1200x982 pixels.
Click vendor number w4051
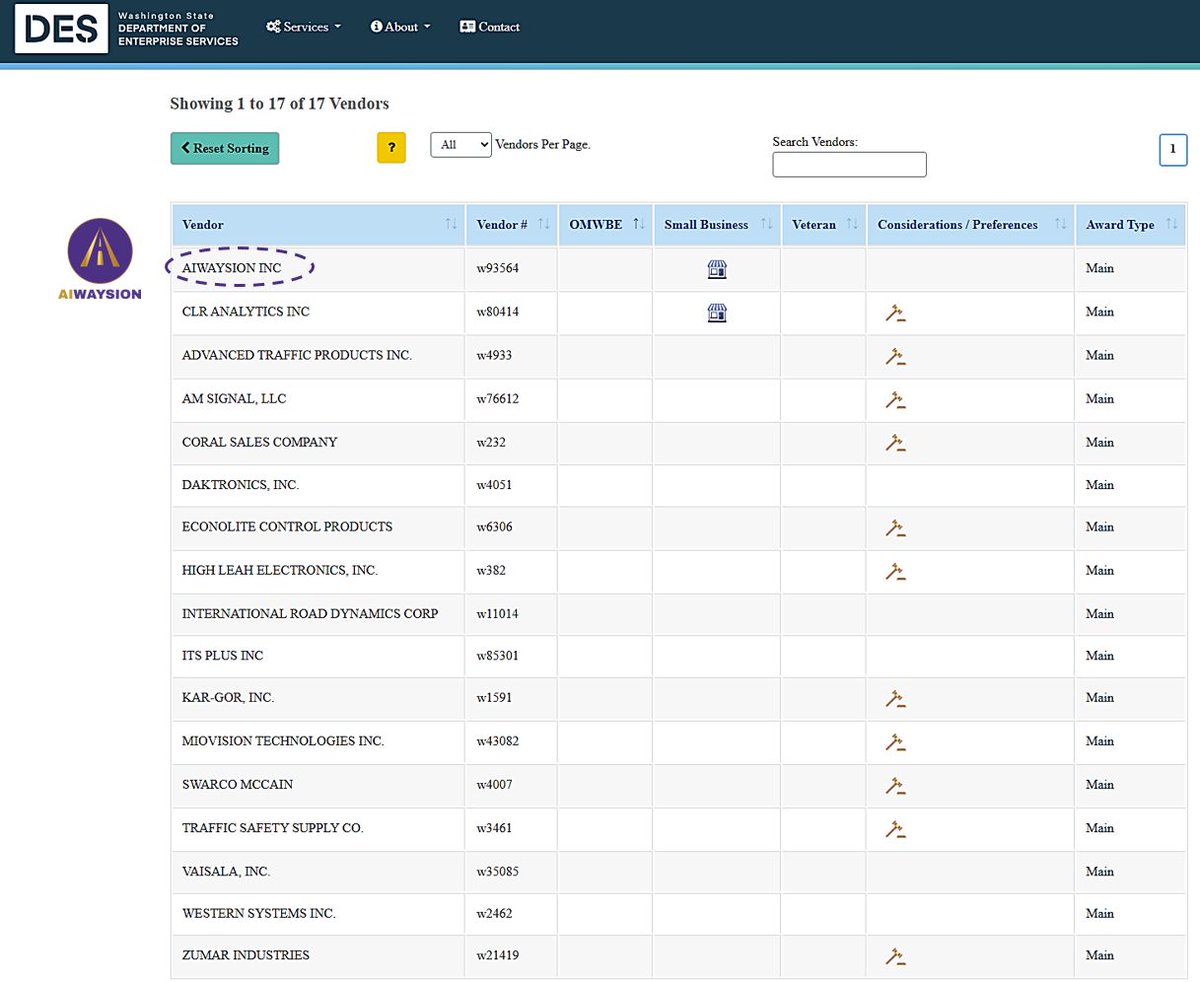pos(495,484)
